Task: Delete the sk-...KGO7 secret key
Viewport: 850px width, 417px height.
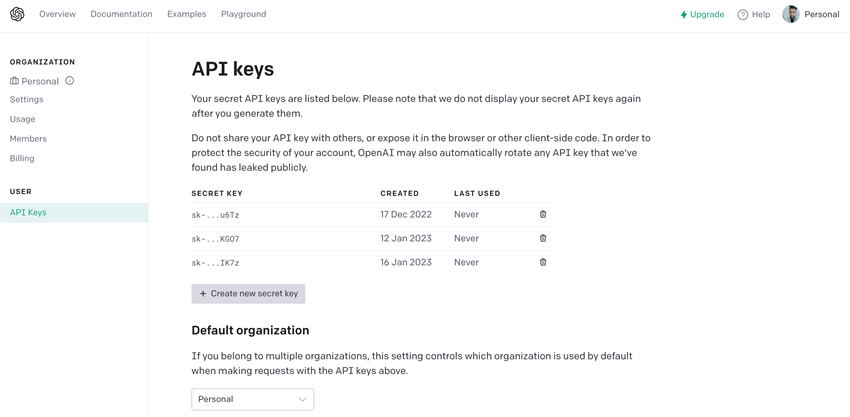Action: click(x=543, y=238)
